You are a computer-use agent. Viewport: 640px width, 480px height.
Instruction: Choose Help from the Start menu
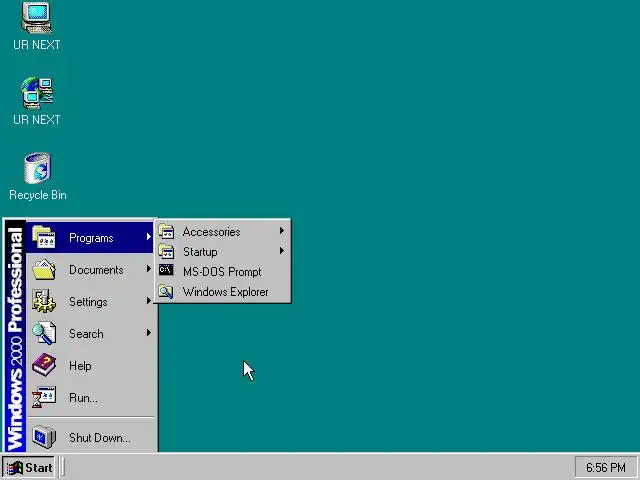tap(90, 366)
